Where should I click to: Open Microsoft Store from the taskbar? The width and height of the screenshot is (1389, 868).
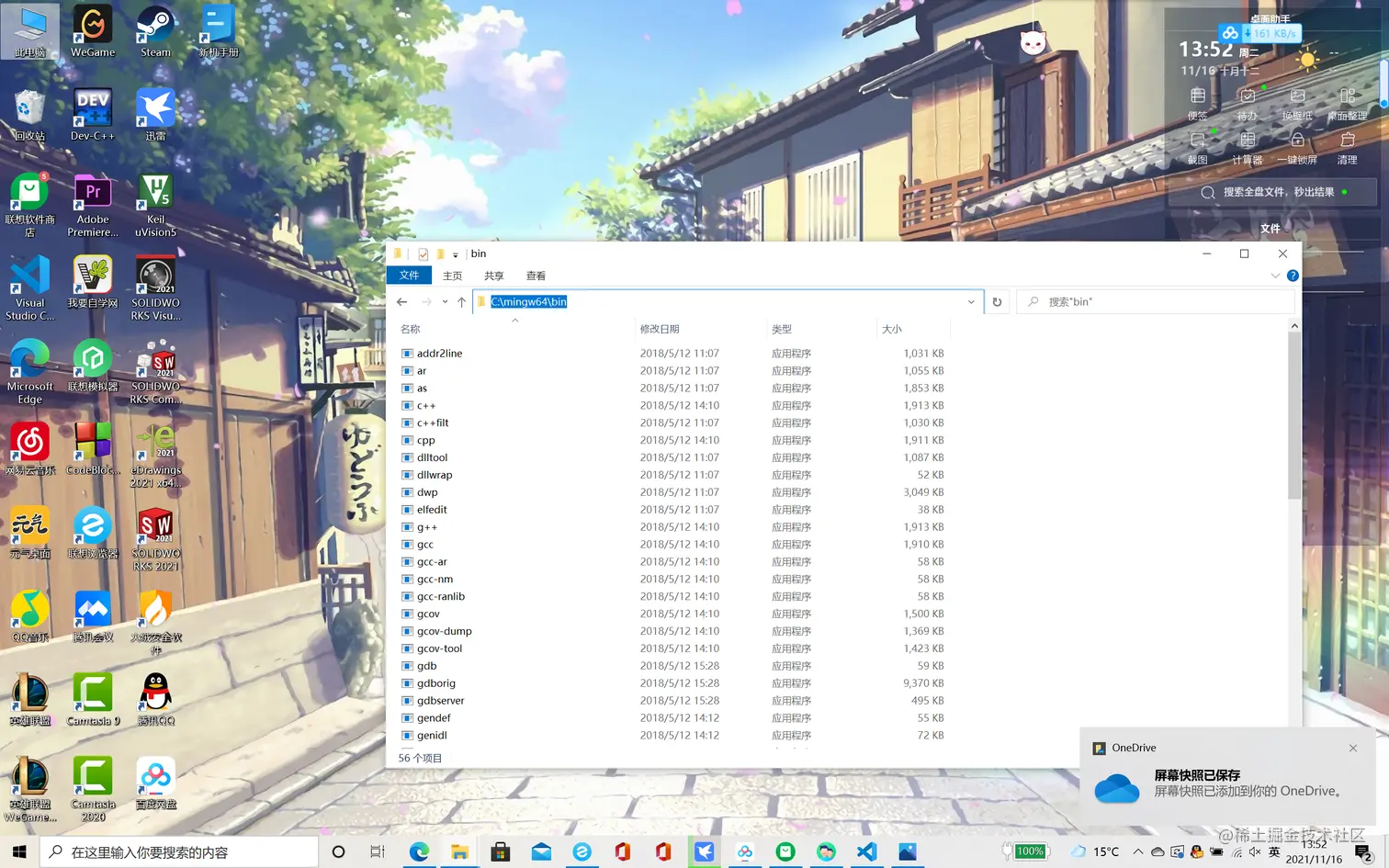pos(501,851)
